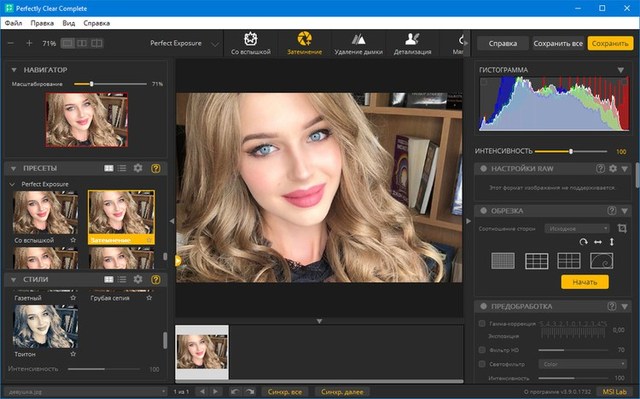Toggle the Настройки RAW section on/off
Viewport: 640px width, 399px height.
coord(484,168)
